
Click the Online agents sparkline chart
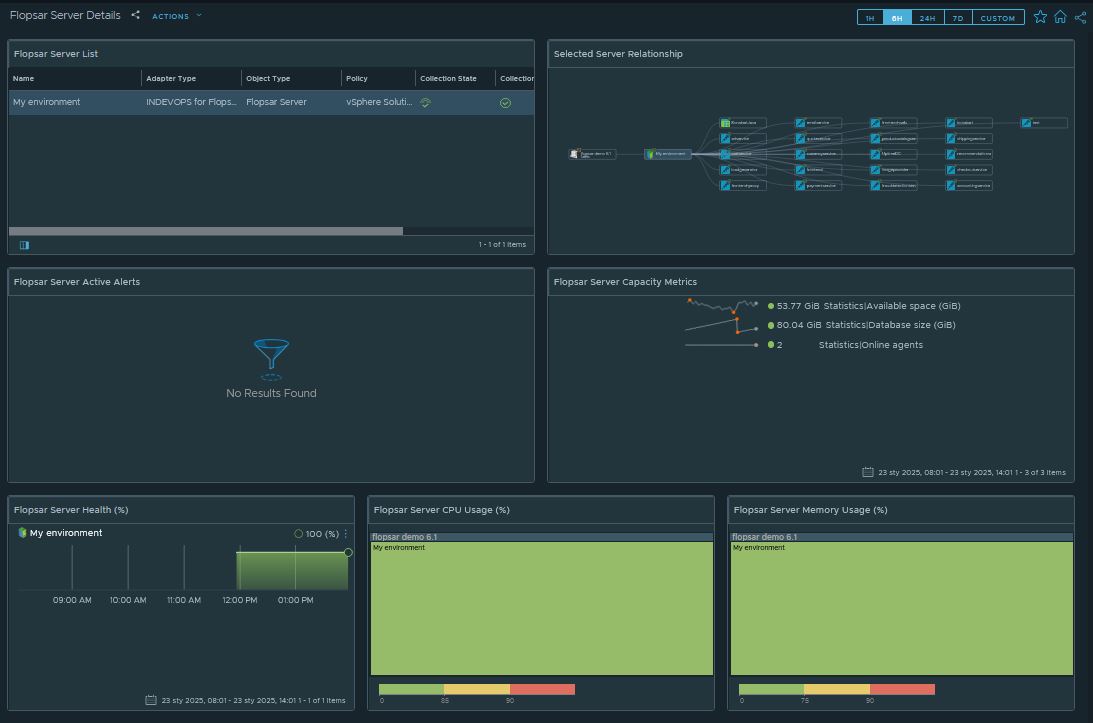click(722, 344)
